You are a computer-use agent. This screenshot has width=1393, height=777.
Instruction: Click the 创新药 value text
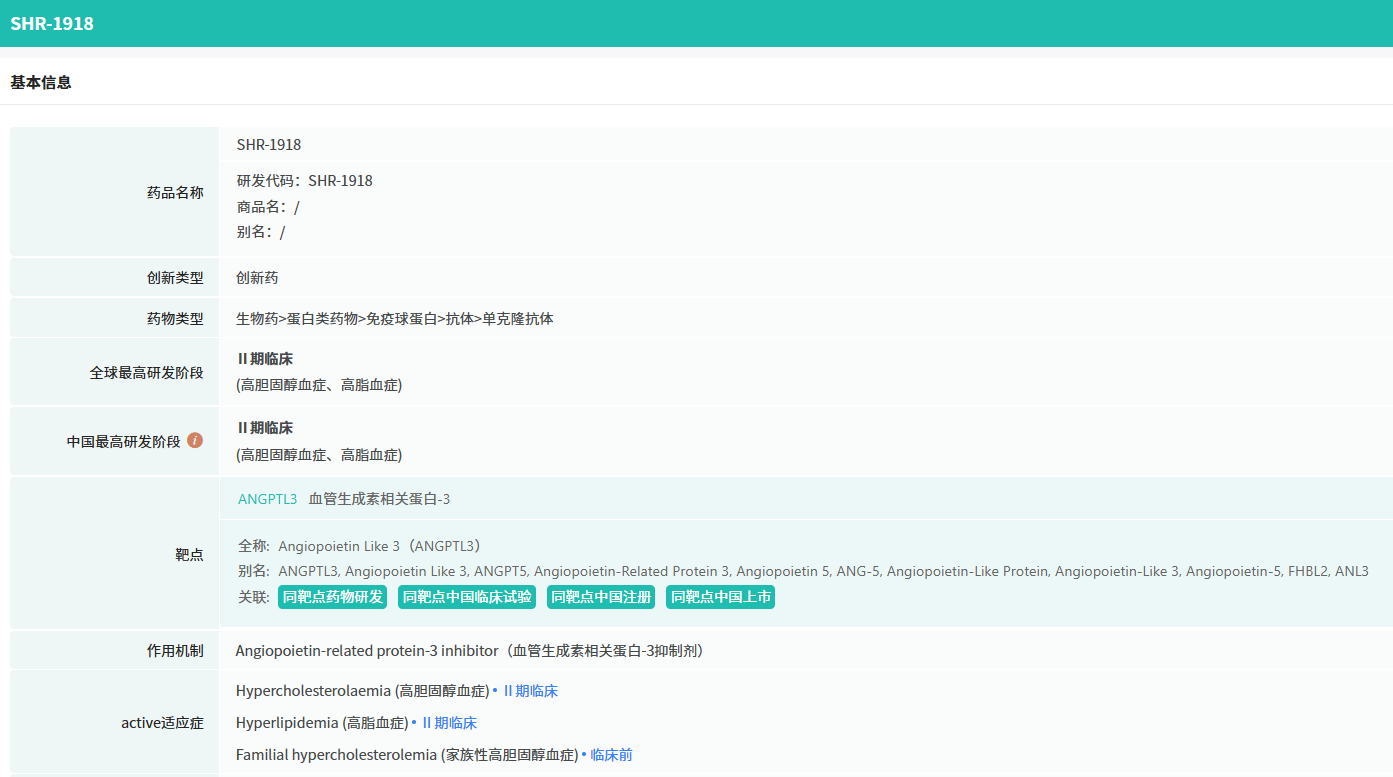click(257, 278)
